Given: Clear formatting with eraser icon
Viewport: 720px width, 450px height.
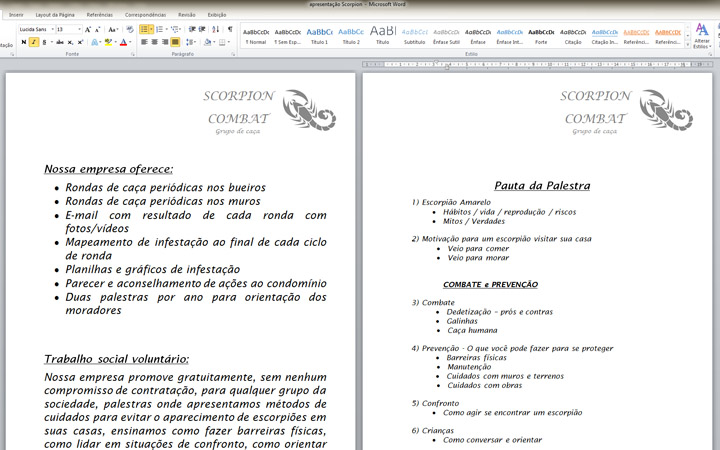Looking at the screenshot, I should [130, 29].
